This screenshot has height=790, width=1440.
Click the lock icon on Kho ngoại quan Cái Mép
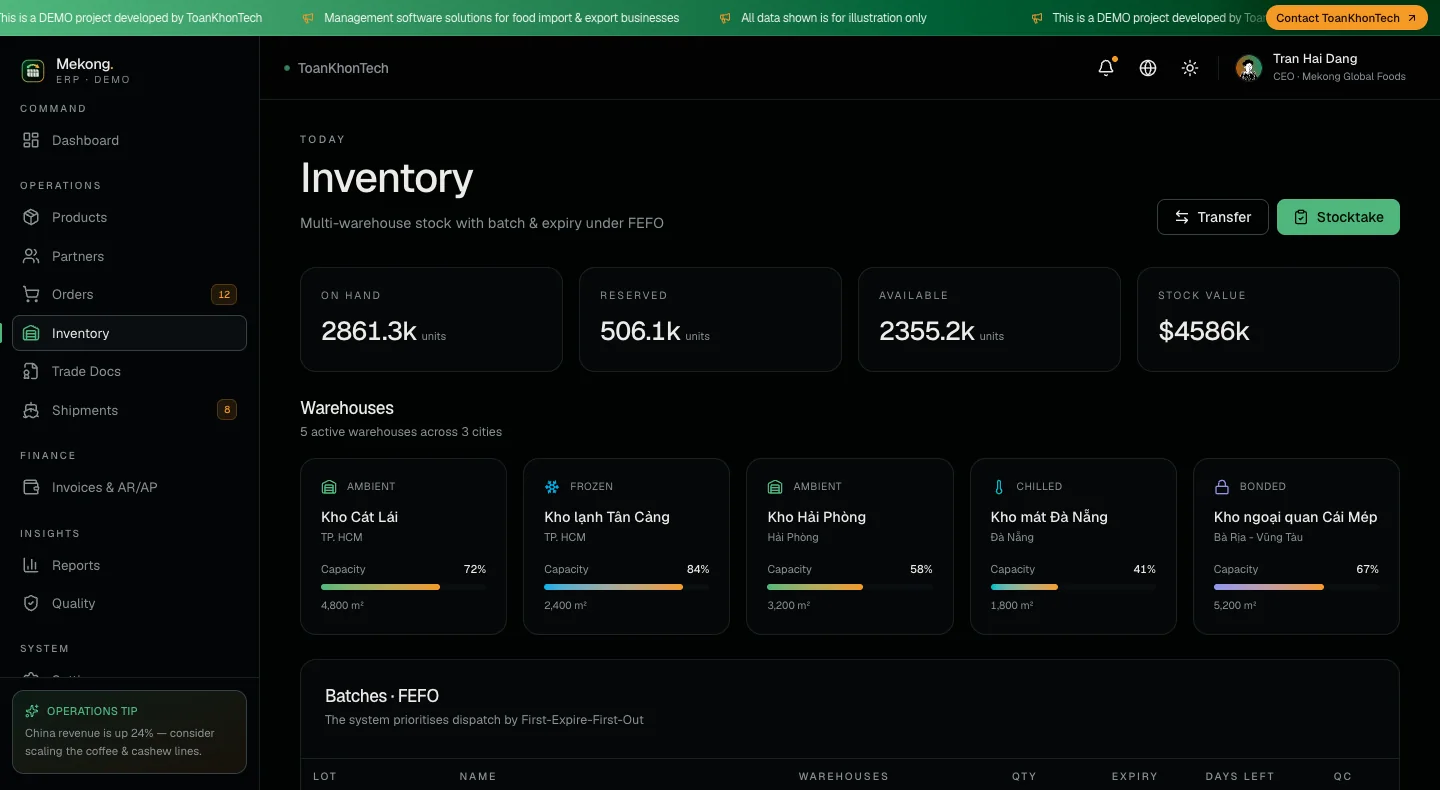click(x=1221, y=487)
